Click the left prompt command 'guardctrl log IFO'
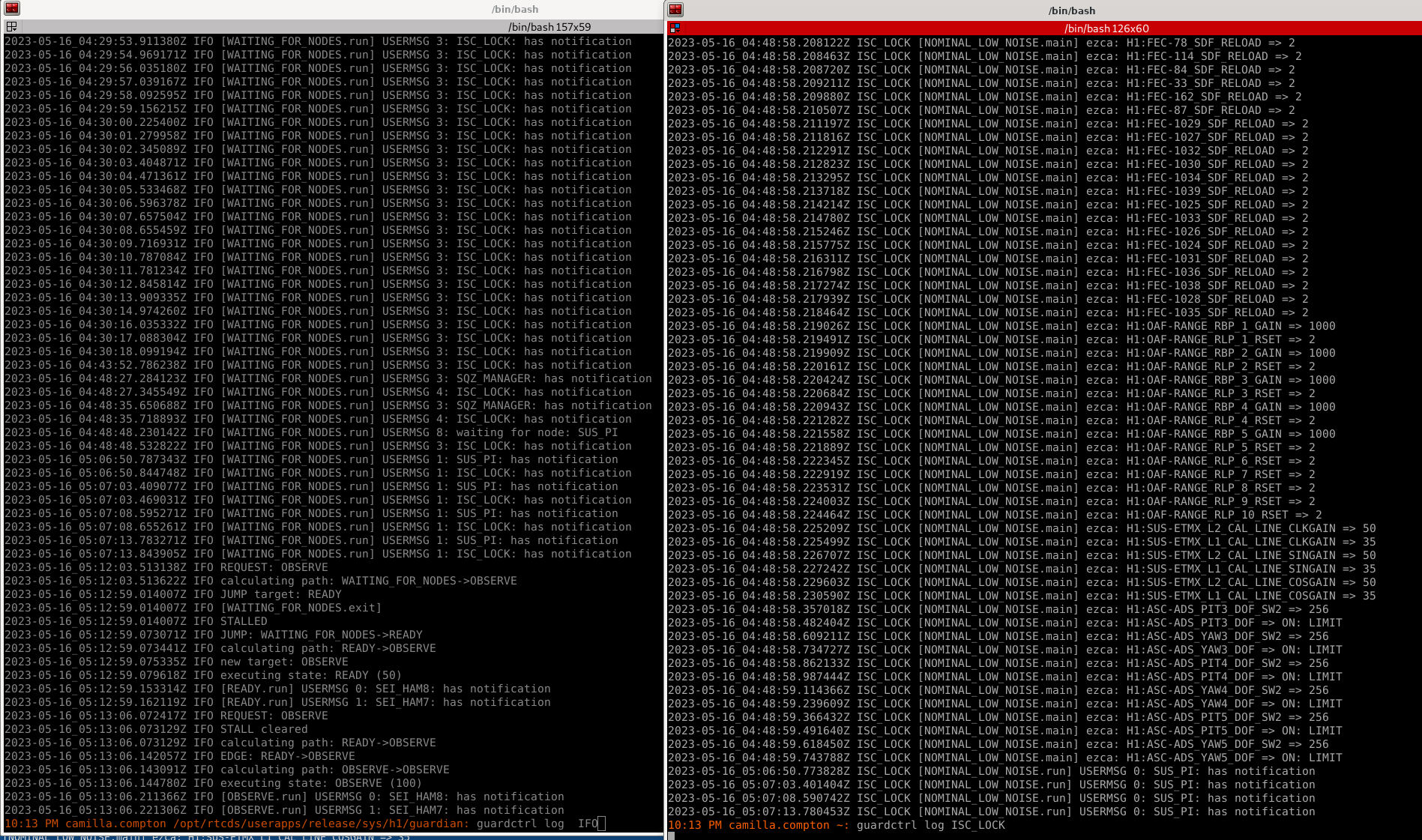Viewport: 1422px width, 840px height. 537,824
